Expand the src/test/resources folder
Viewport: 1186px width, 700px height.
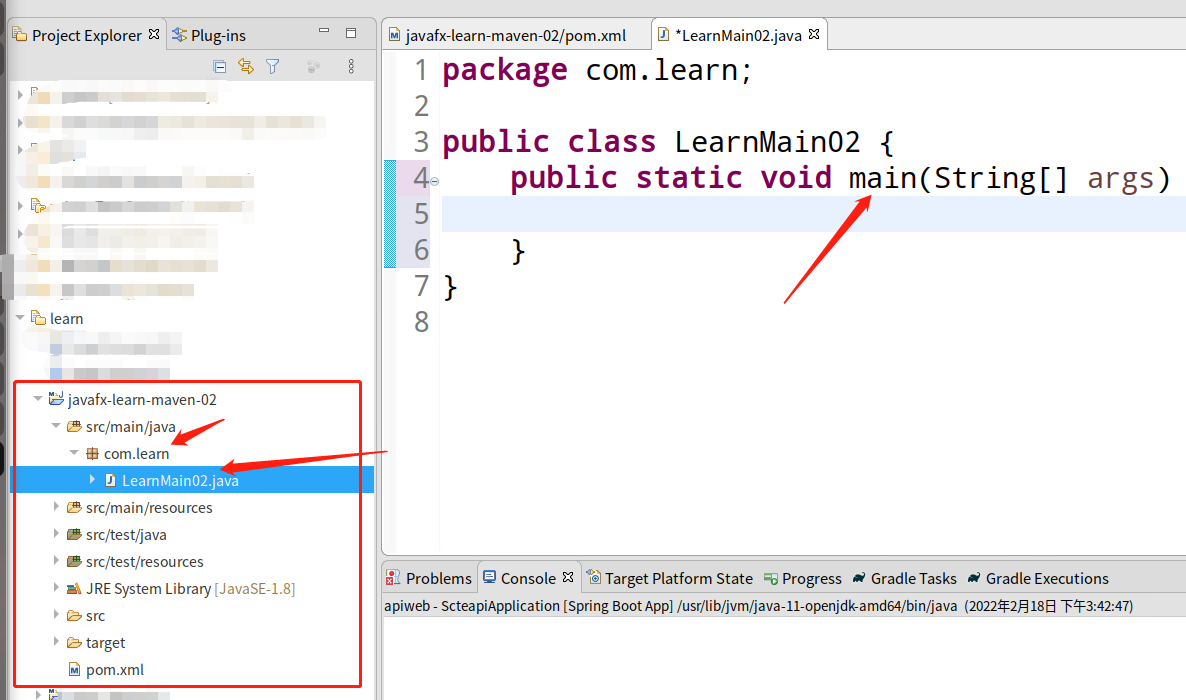point(56,561)
